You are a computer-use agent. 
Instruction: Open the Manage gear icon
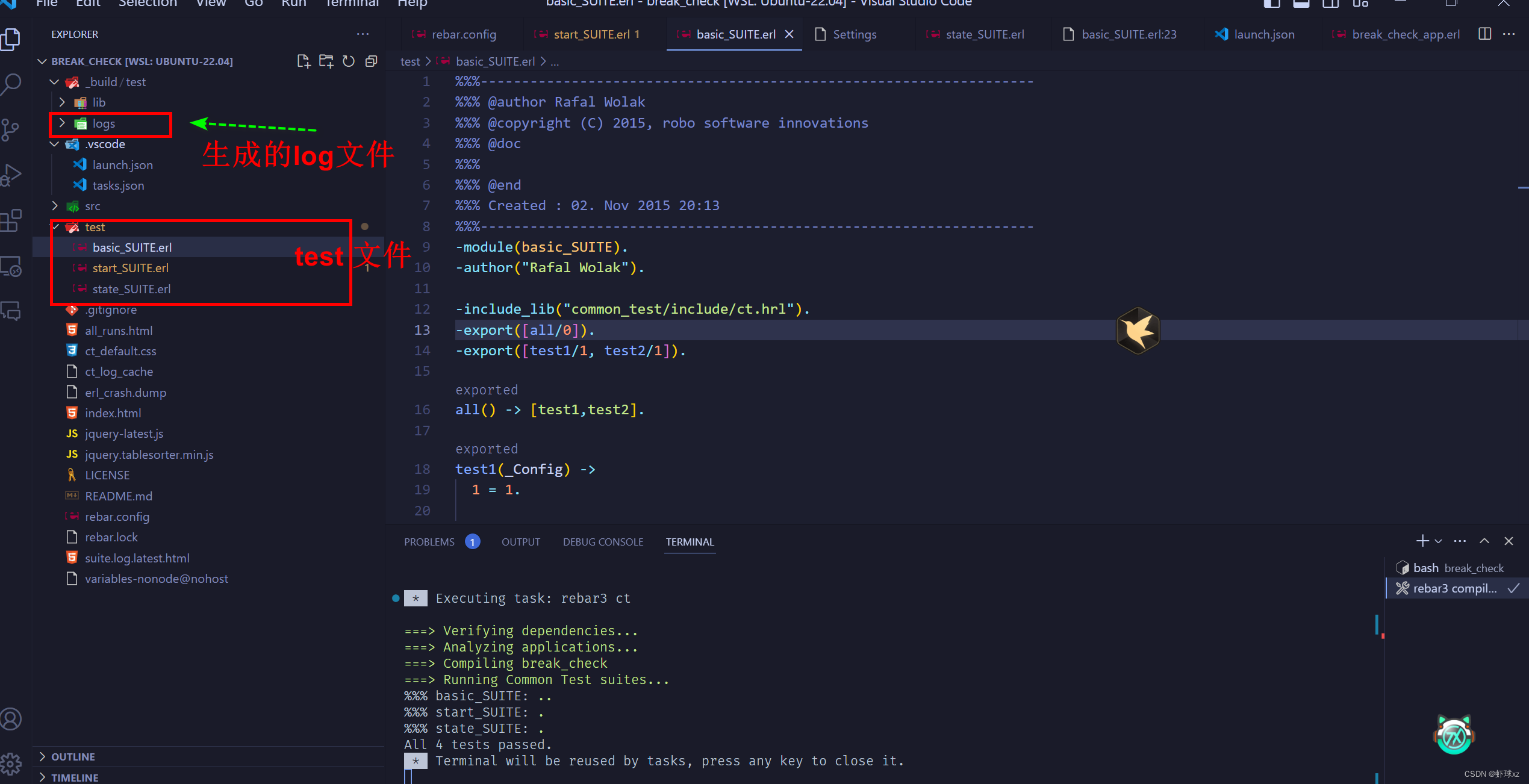point(11,764)
